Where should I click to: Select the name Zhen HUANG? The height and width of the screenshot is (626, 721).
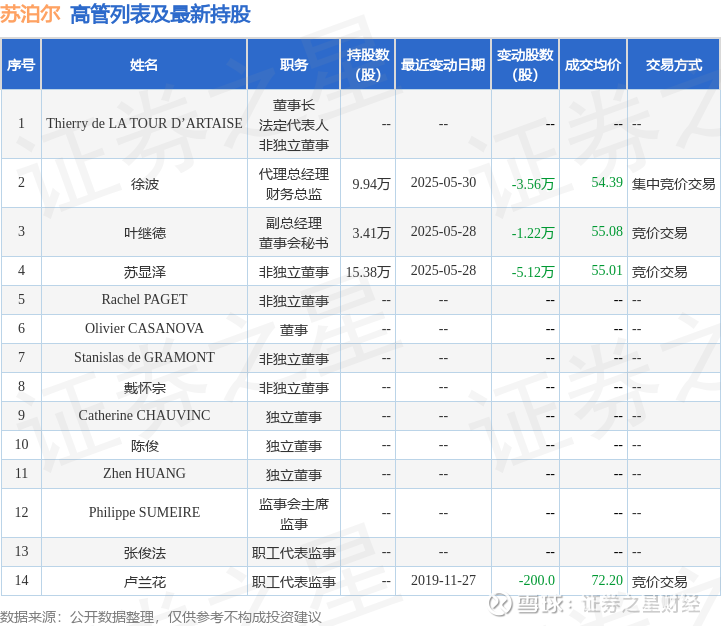click(144, 474)
